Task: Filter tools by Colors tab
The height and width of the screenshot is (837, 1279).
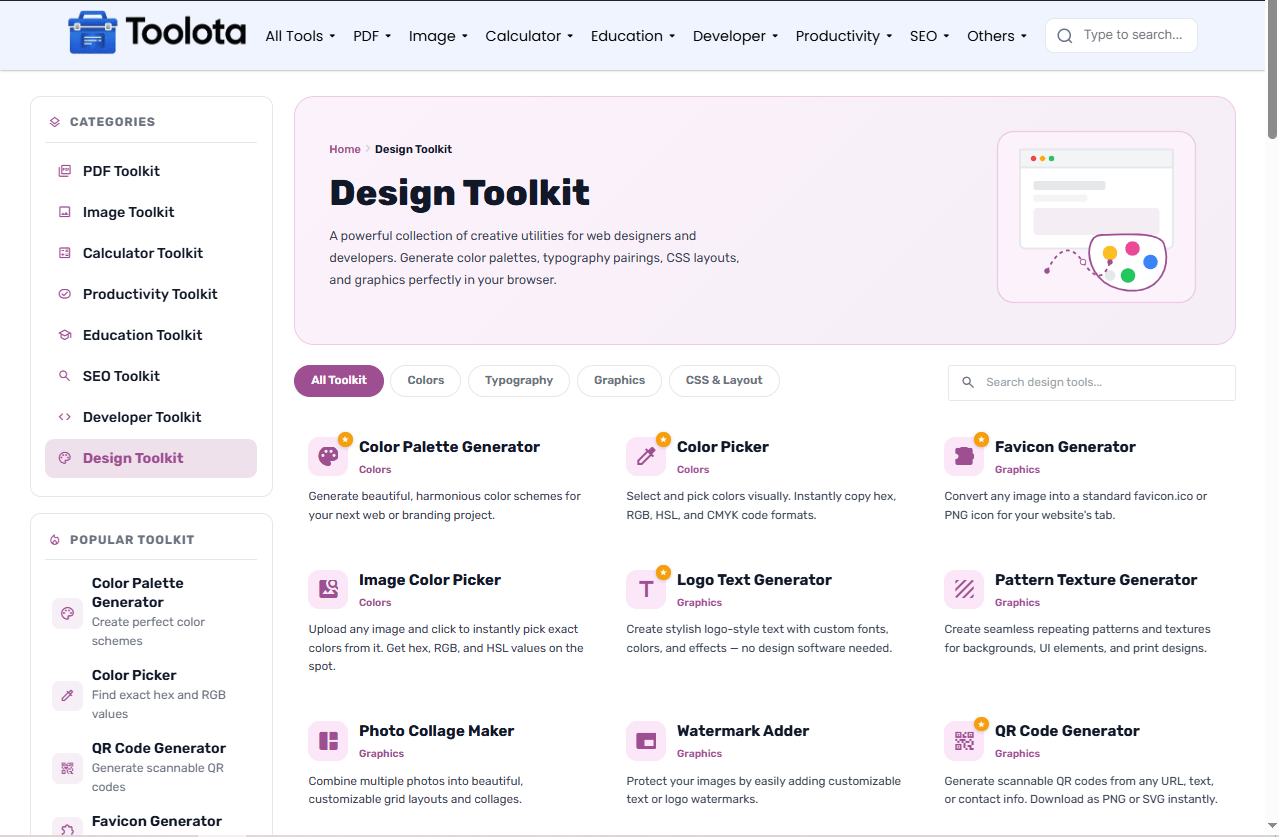Action: [426, 381]
